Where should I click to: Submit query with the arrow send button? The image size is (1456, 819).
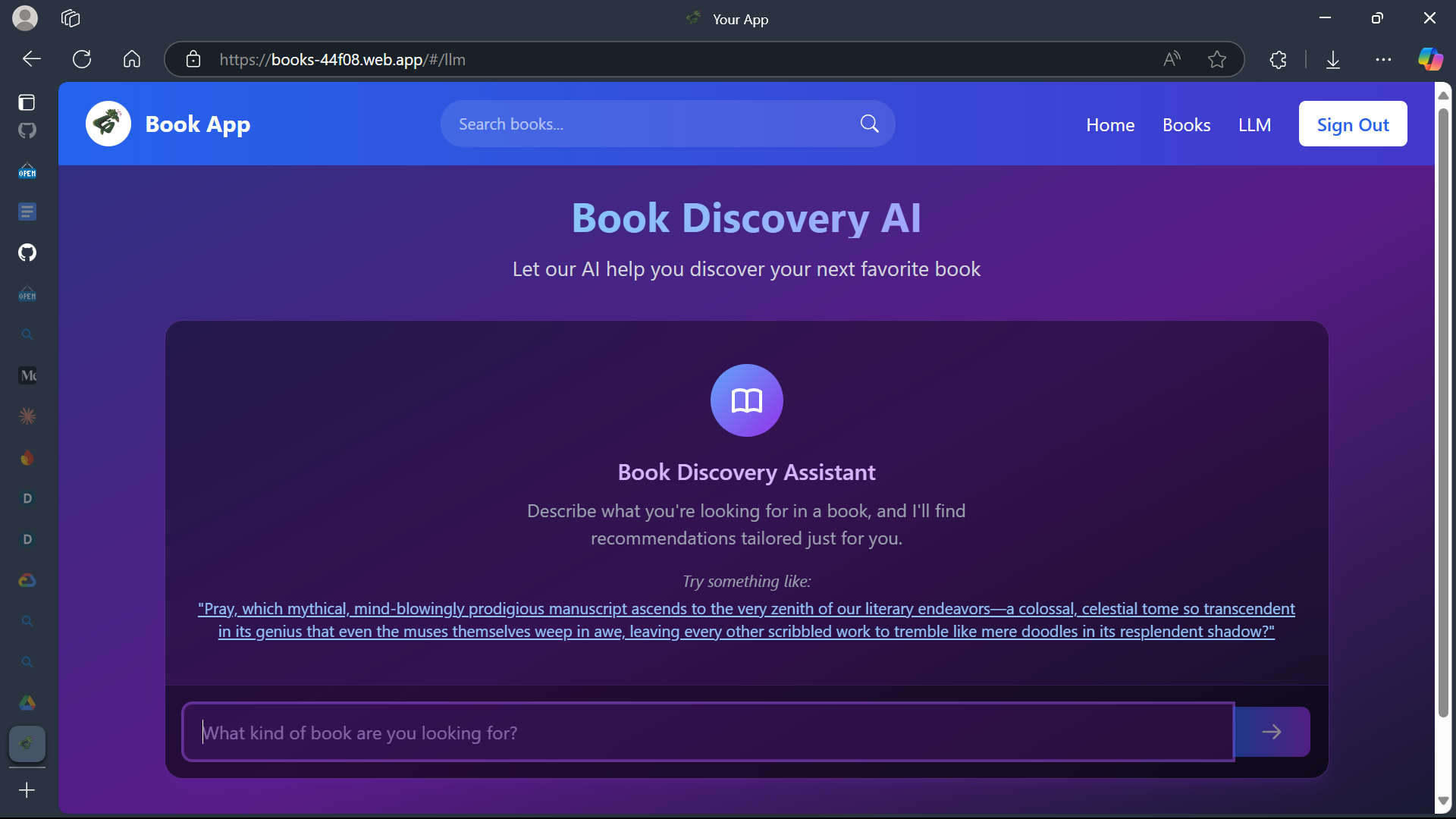pyautogui.click(x=1272, y=732)
